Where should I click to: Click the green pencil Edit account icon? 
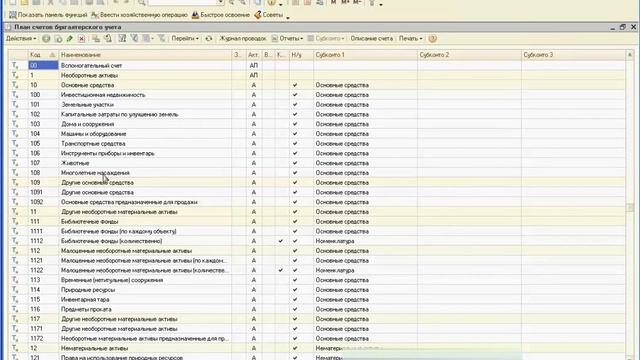pos(70,39)
